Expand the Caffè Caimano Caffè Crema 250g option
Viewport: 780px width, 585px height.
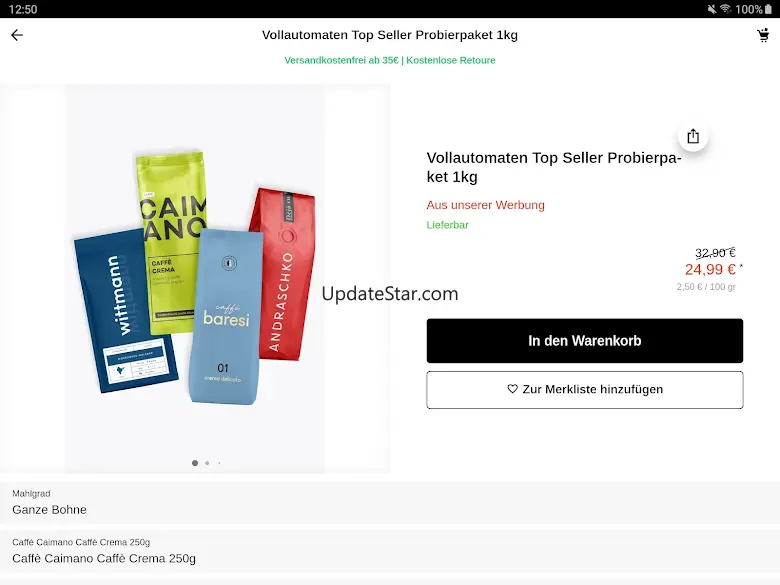[390, 551]
